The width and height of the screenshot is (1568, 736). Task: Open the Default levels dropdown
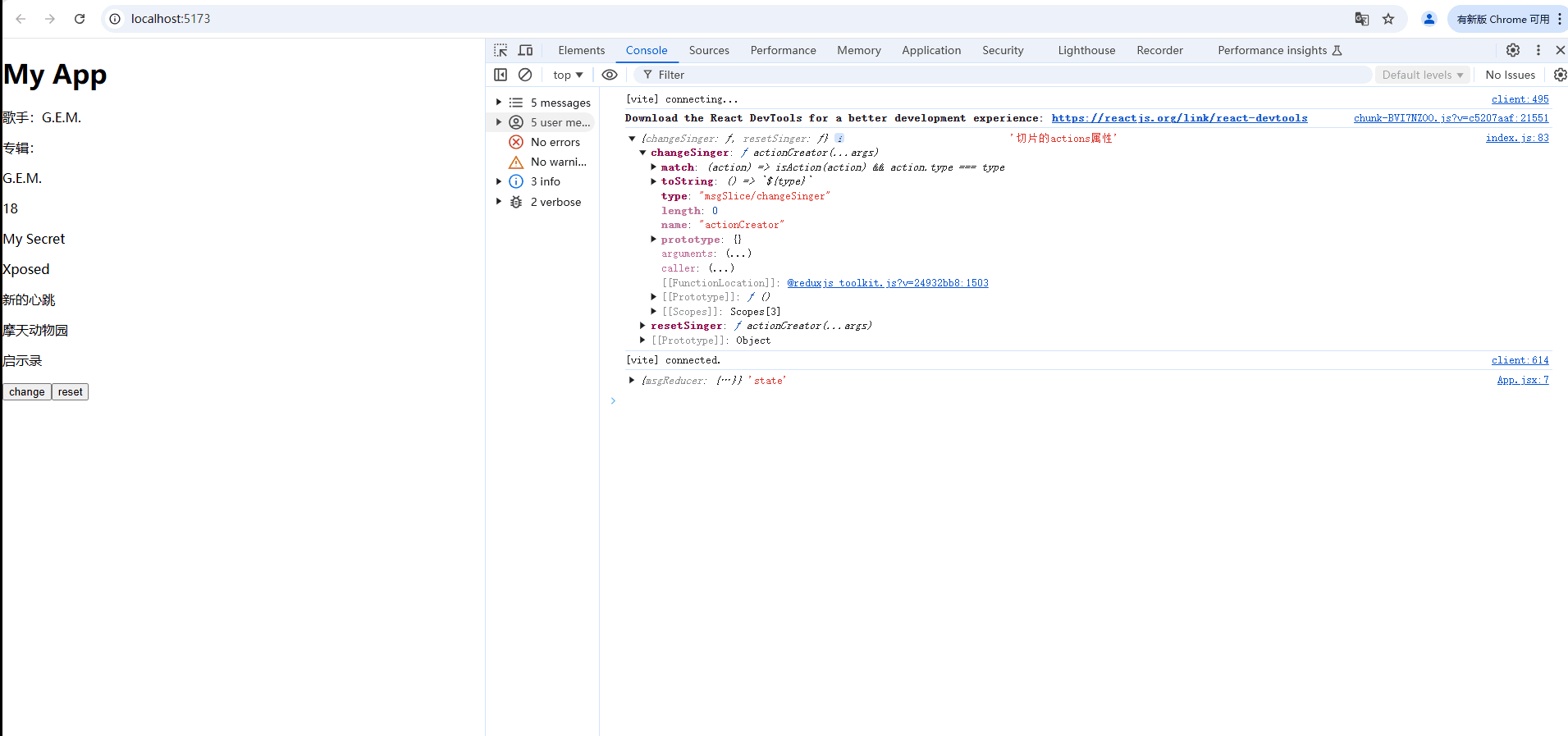pyautogui.click(x=1422, y=75)
